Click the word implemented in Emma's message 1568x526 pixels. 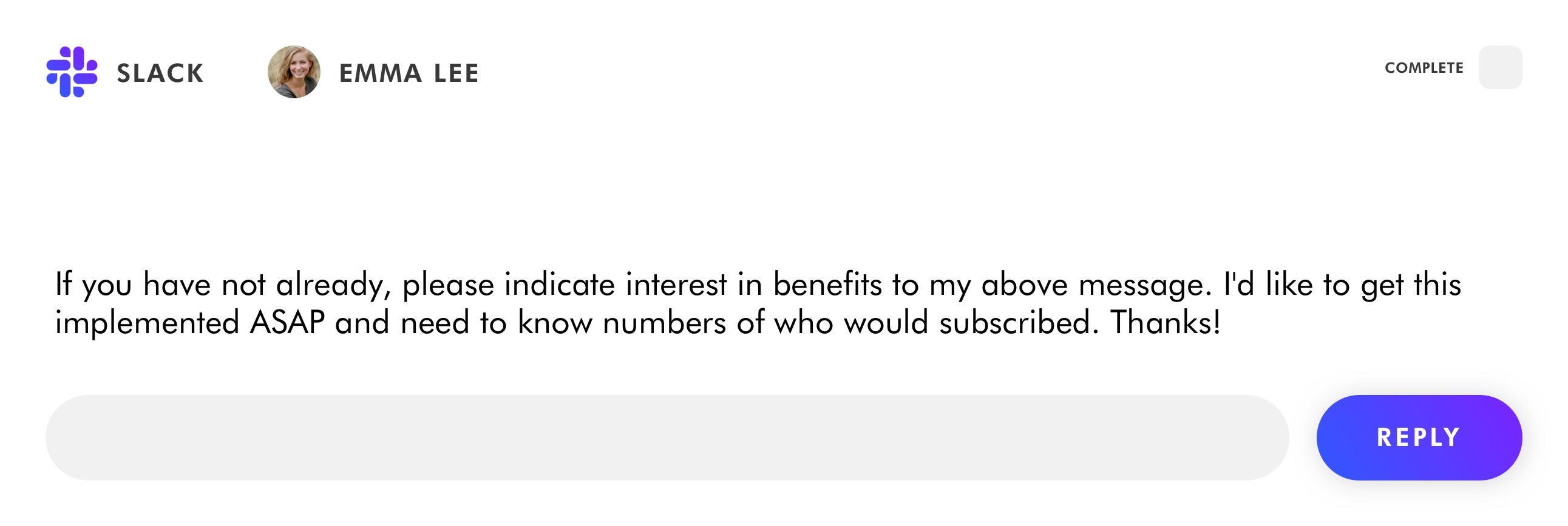tap(148, 323)
